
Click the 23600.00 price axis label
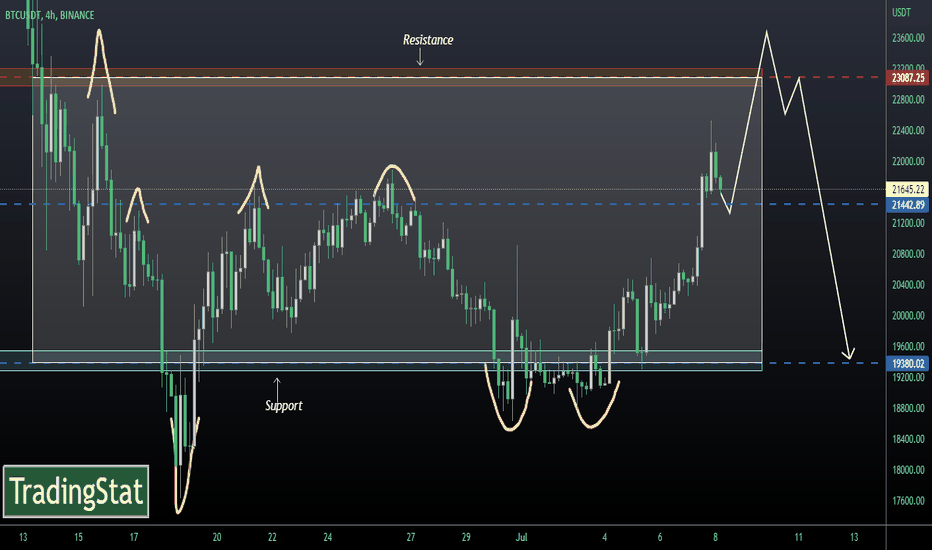(908, 38)
